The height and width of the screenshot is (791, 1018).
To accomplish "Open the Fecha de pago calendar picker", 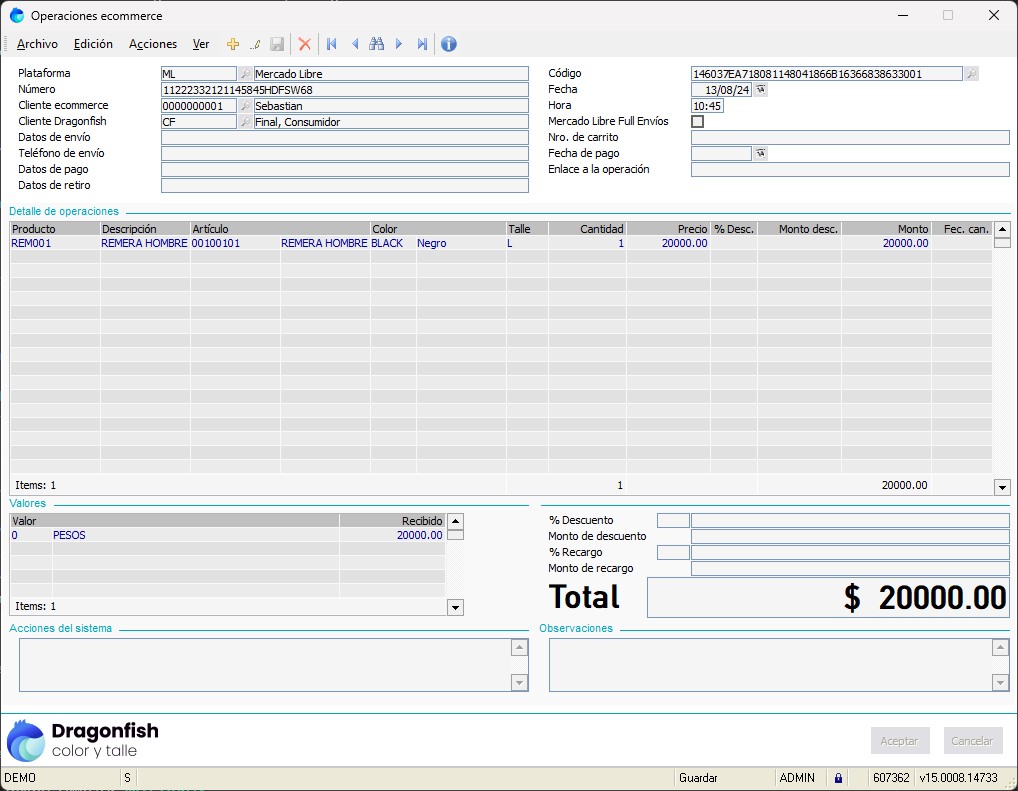I will click(x=760, y=154).
